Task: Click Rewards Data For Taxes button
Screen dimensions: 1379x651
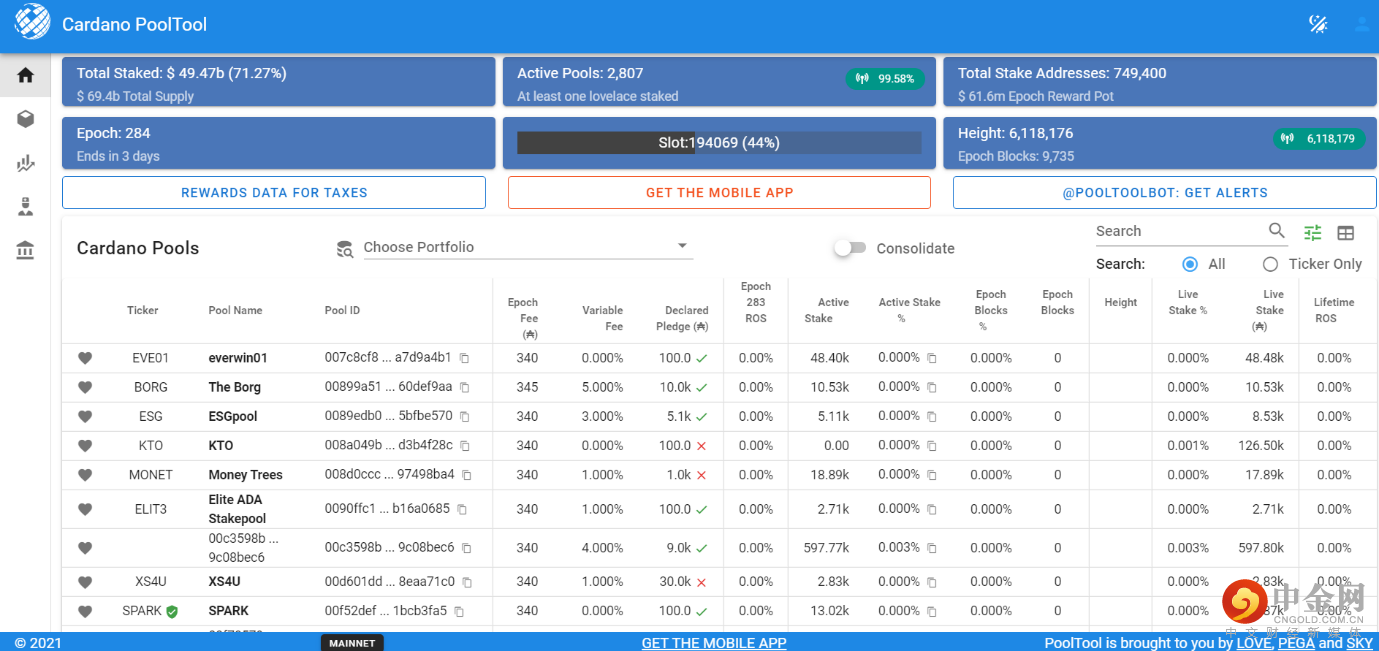Action: point(274,193)
